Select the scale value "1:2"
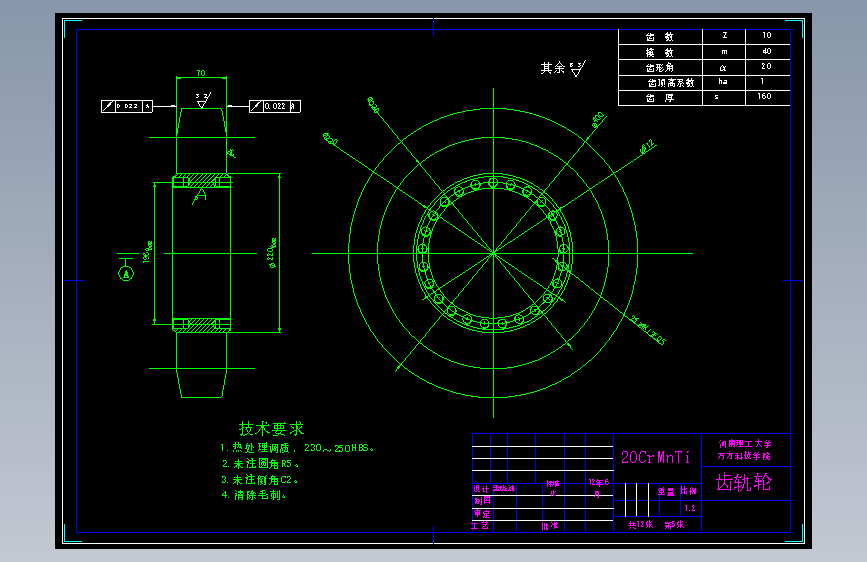This screenshot has width=867, height=562. [690, 508]
